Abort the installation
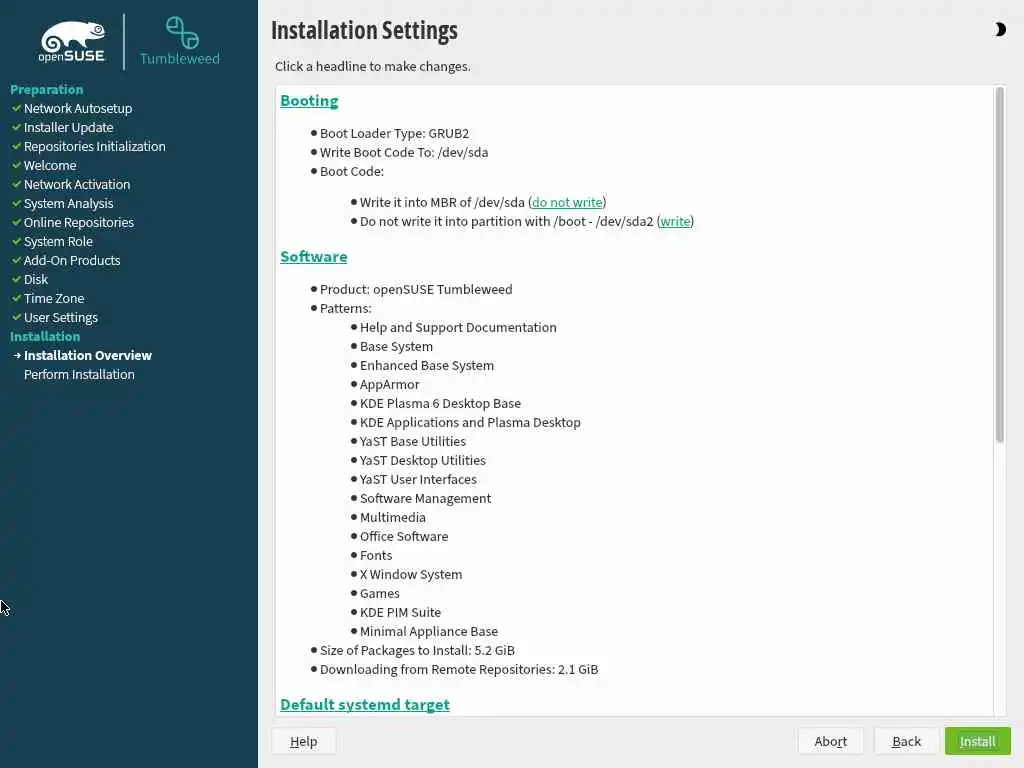1024x768 pixels. point(831,741)
